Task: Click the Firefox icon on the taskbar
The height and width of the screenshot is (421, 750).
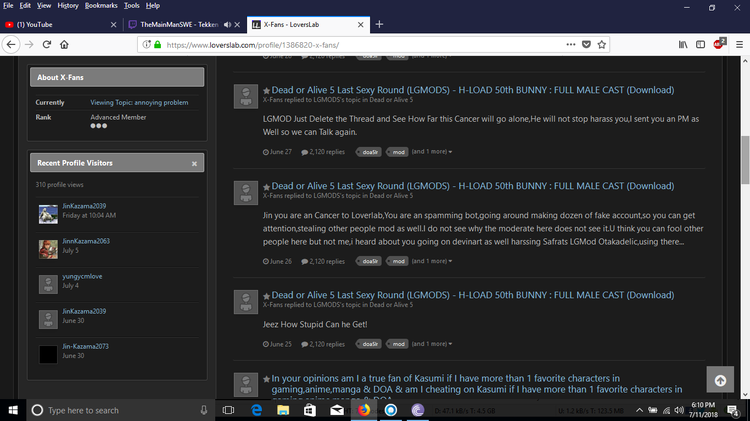Action: 364,410
